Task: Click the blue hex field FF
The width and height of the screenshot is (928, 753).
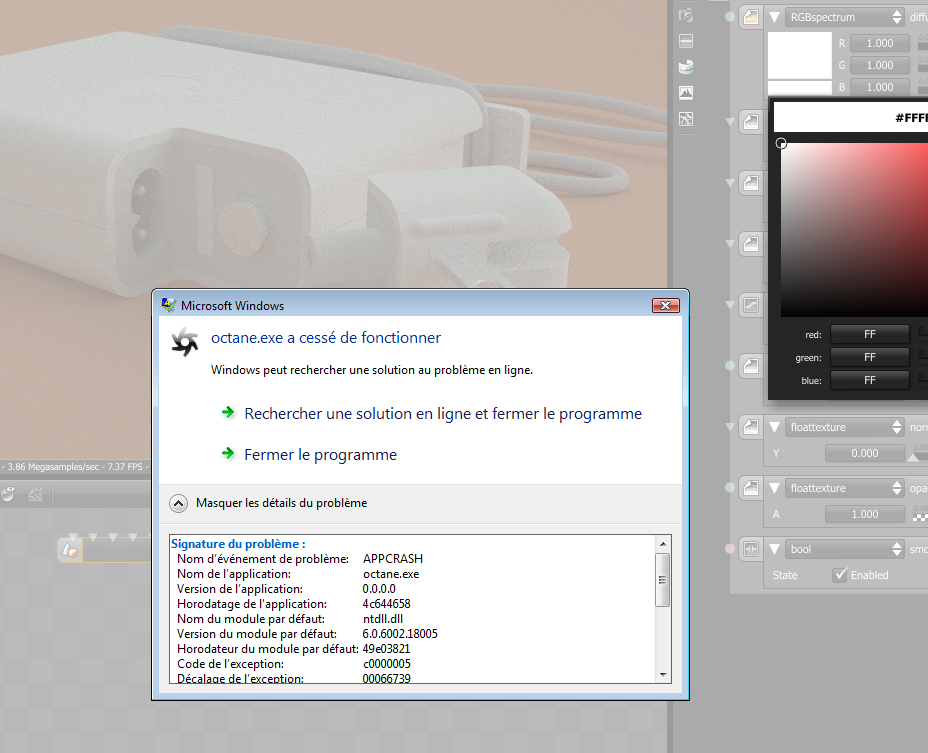Action: (x=869, y=380)
